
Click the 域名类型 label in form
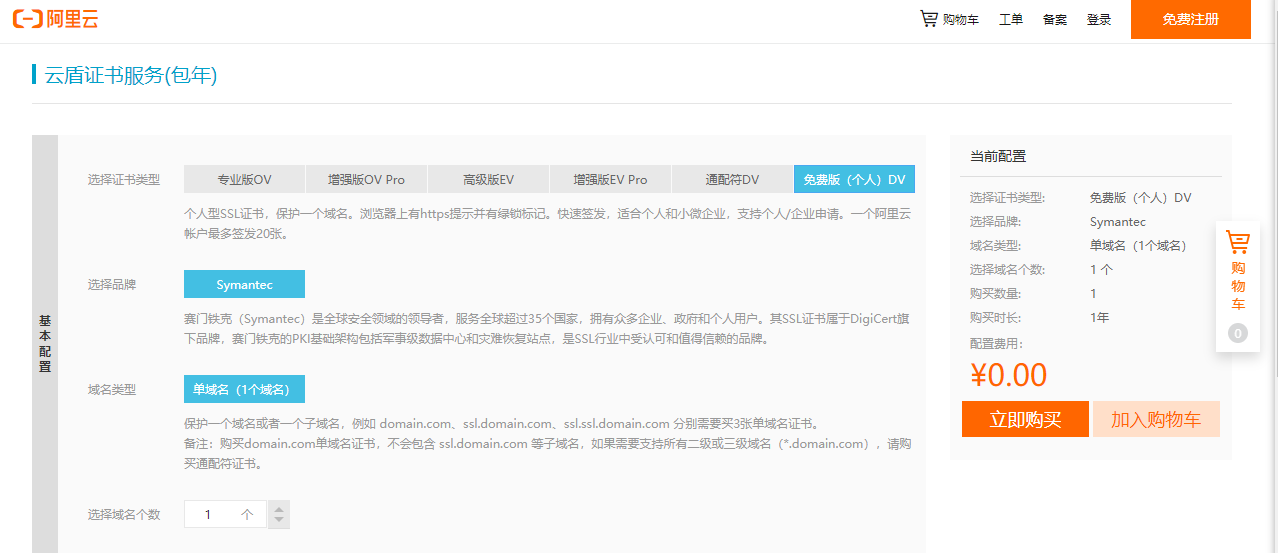pos(112,389)
